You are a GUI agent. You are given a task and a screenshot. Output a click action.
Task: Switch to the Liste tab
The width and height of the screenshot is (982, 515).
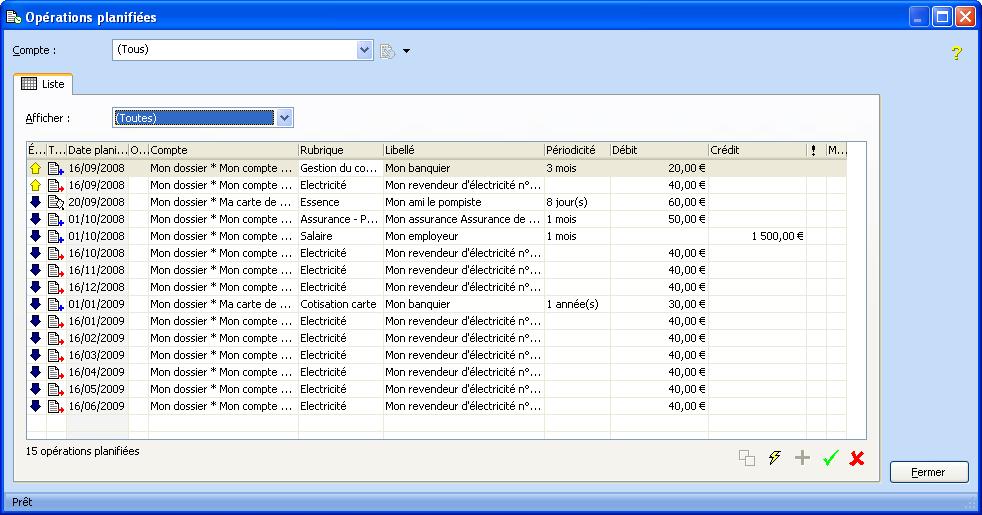(x=42, y=84)
